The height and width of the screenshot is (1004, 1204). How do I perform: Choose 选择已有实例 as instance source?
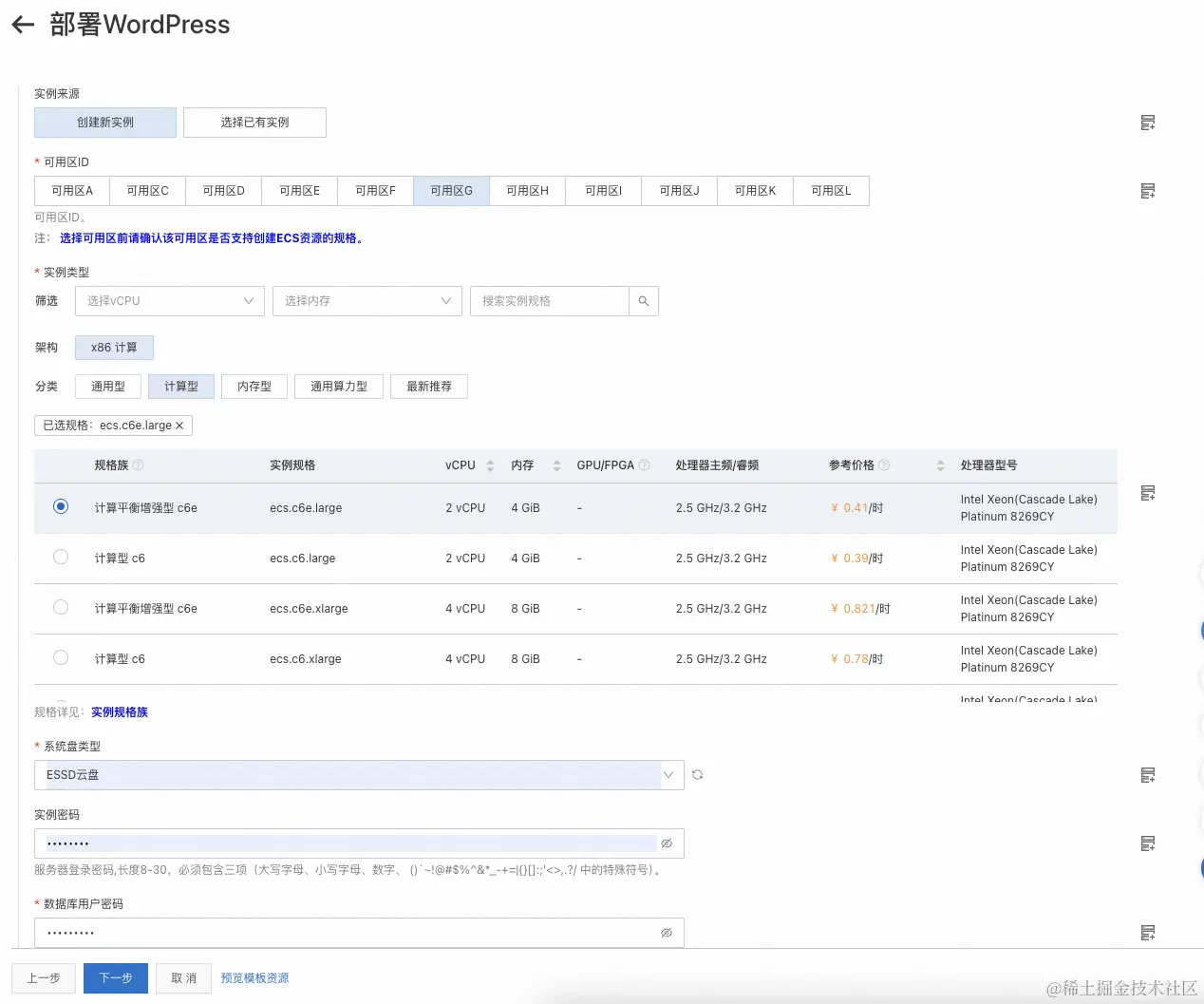tap(254, 123)
